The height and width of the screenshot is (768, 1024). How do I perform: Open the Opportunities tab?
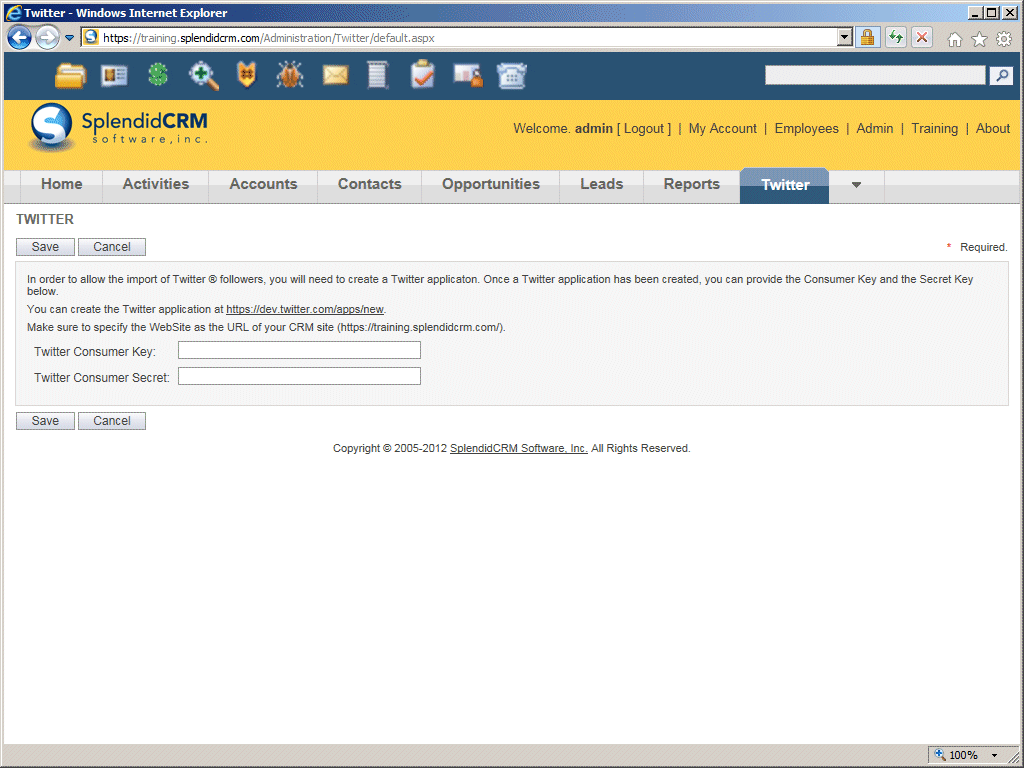(490, 185)
